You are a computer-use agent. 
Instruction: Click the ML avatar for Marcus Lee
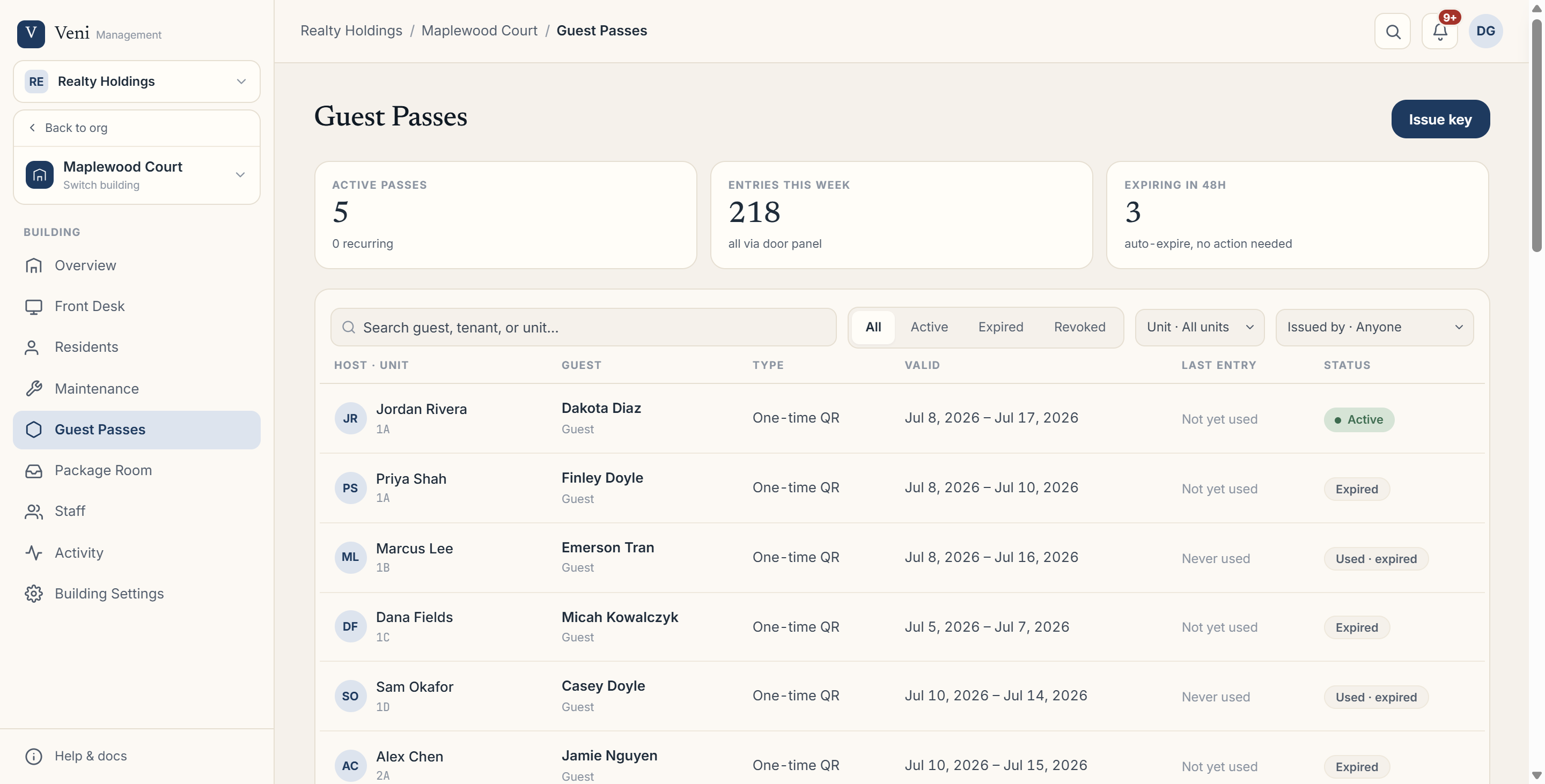[350, 557]
